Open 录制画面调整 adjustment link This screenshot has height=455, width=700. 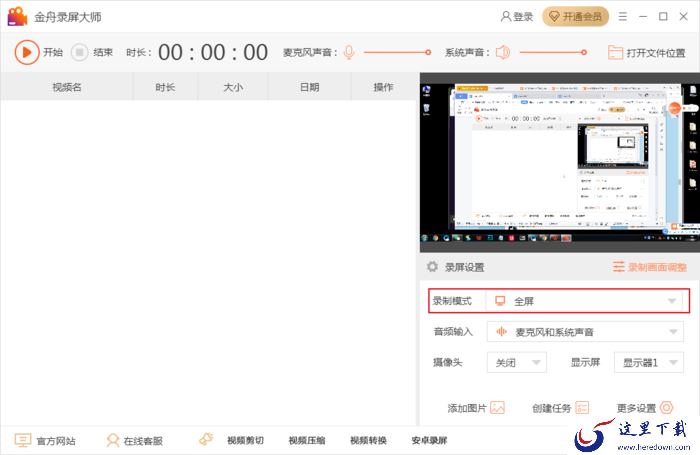click(x=650, y=267)
